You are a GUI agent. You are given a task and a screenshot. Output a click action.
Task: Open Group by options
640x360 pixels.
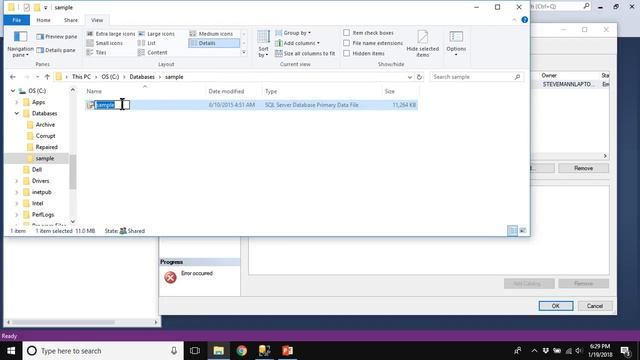click(x=293, y=33)
